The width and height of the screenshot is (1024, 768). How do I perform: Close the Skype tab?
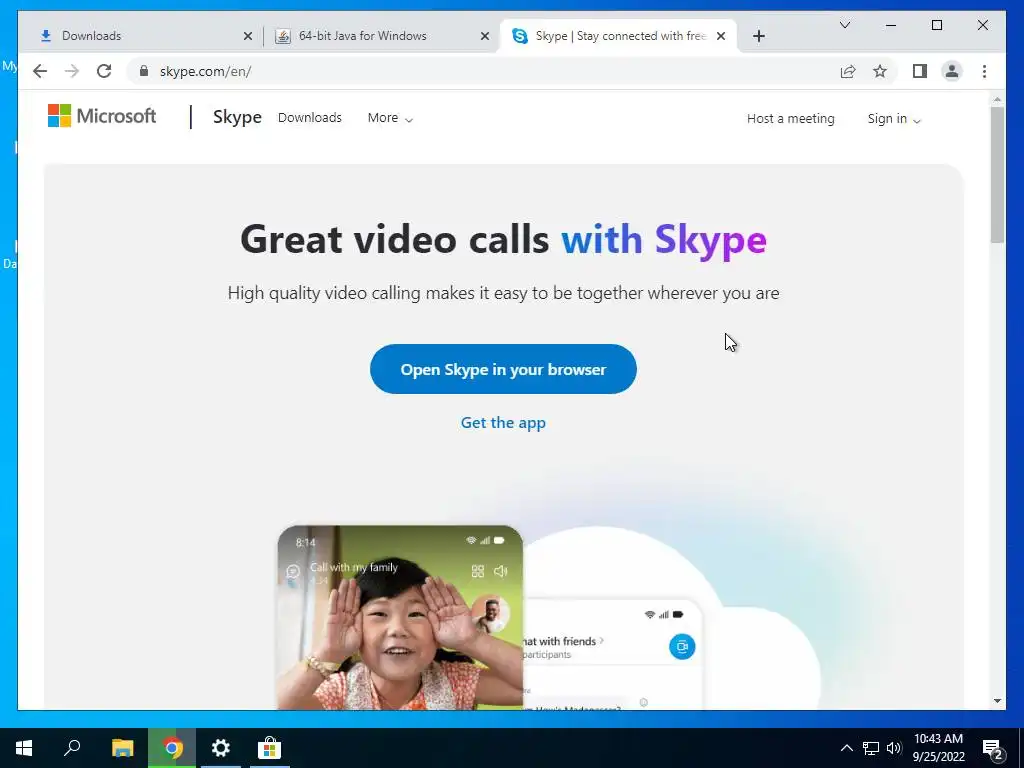click(x=721, y=36)
